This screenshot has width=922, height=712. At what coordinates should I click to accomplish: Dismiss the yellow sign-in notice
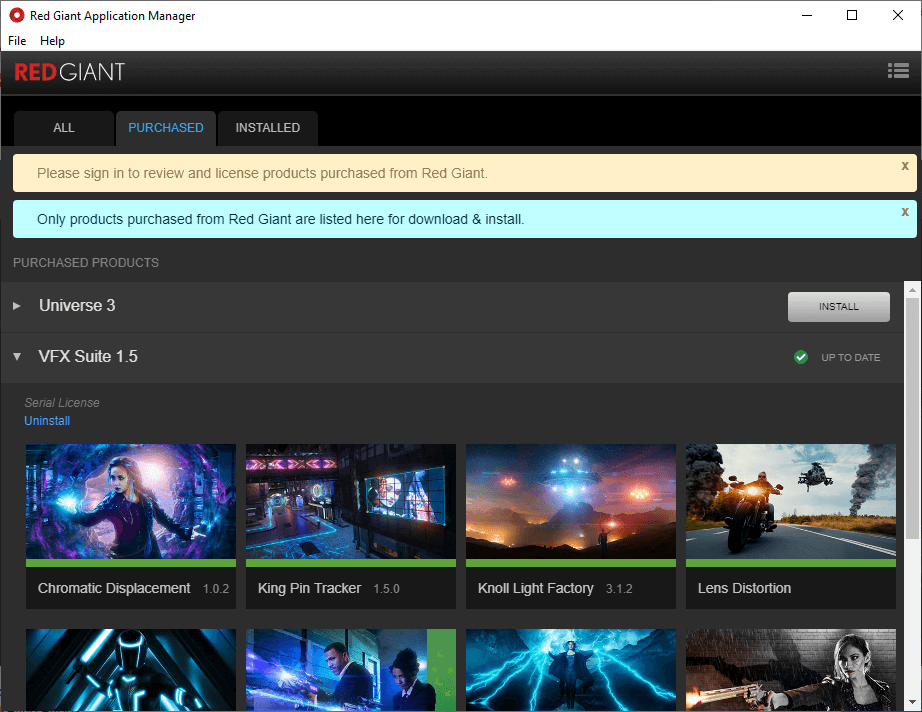click(x=905, y=166)
